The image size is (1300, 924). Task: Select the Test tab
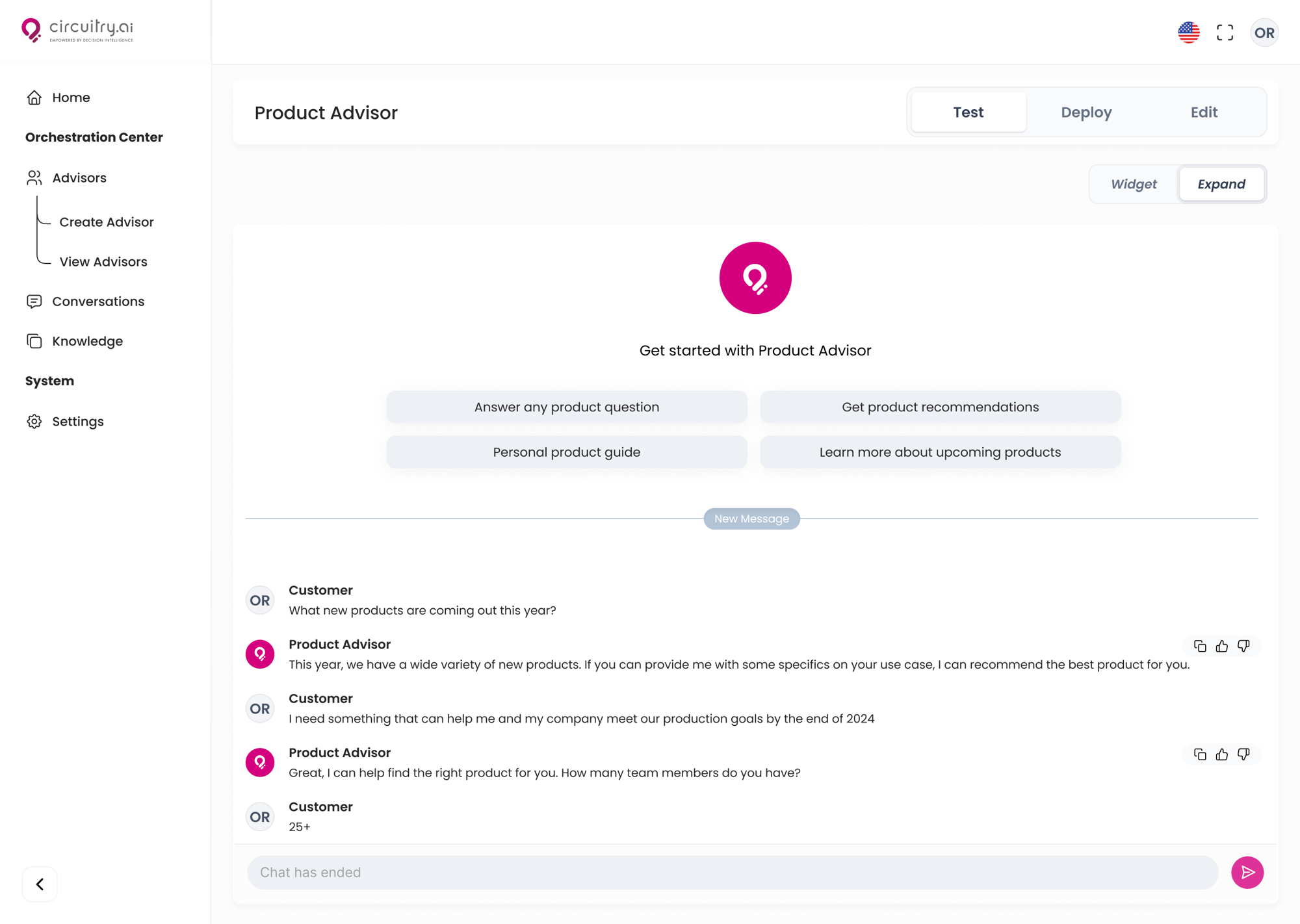(968, 111)
